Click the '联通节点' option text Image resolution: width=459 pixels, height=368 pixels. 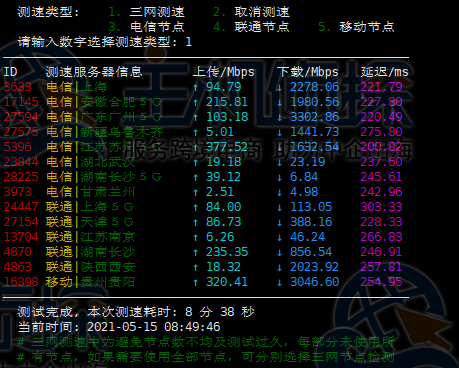(262, 27)
